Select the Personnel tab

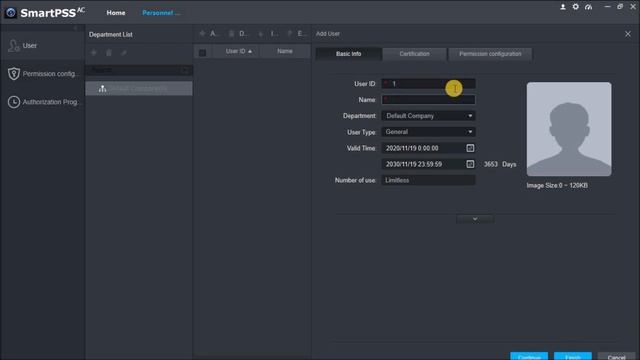click(161, 13)
